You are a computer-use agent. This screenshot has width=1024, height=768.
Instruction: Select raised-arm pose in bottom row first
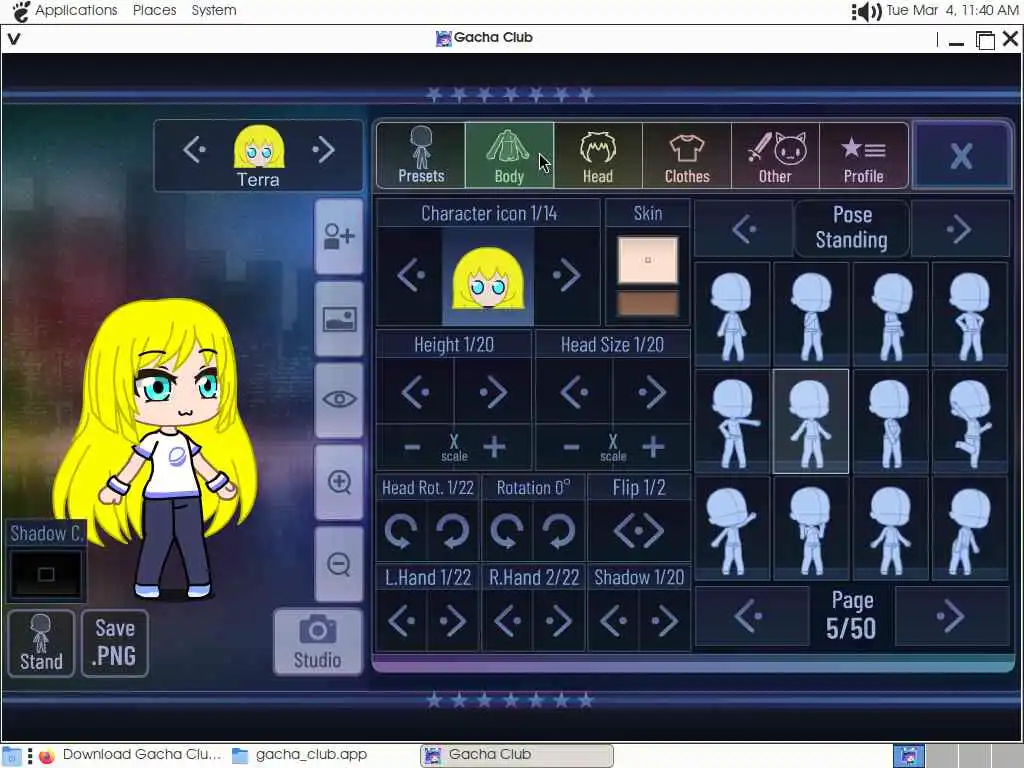(732, 529)
